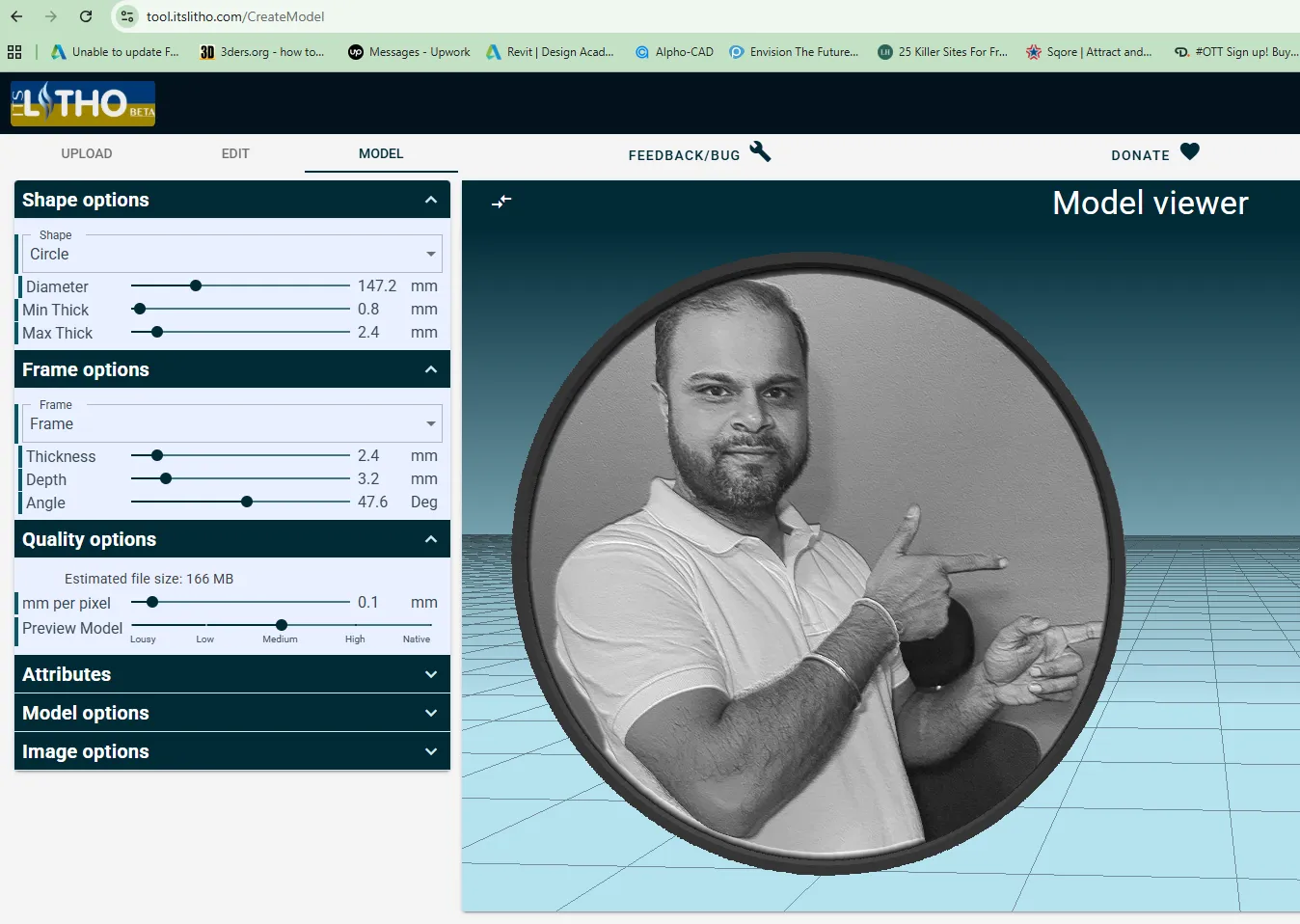Open the Revit Design Academy bookmark

coord(550,52)
